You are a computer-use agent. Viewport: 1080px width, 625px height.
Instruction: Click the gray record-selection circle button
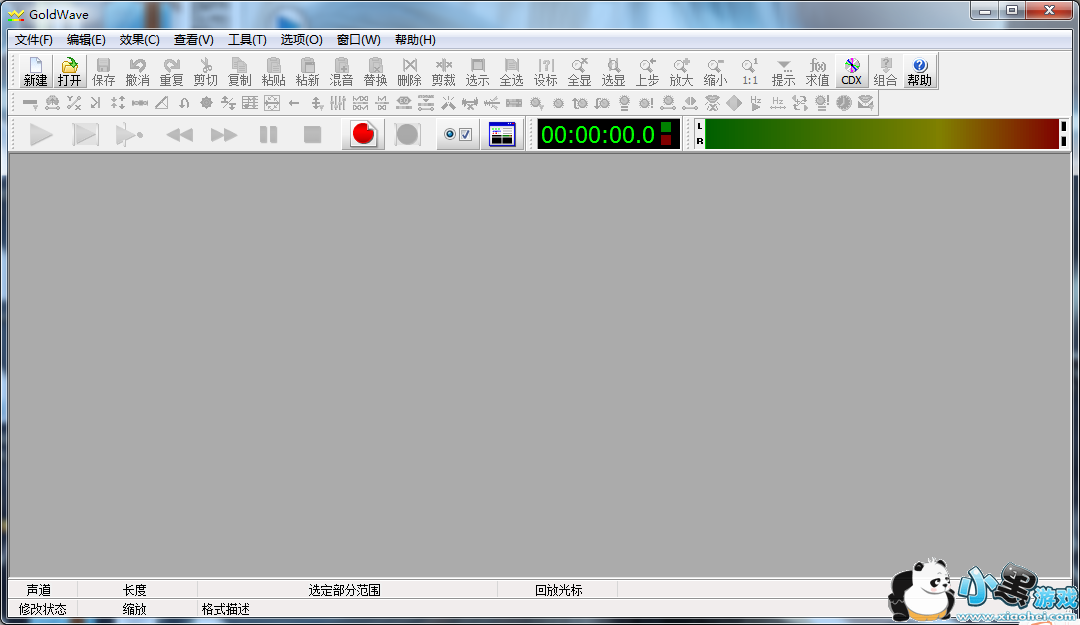point(407,134)
